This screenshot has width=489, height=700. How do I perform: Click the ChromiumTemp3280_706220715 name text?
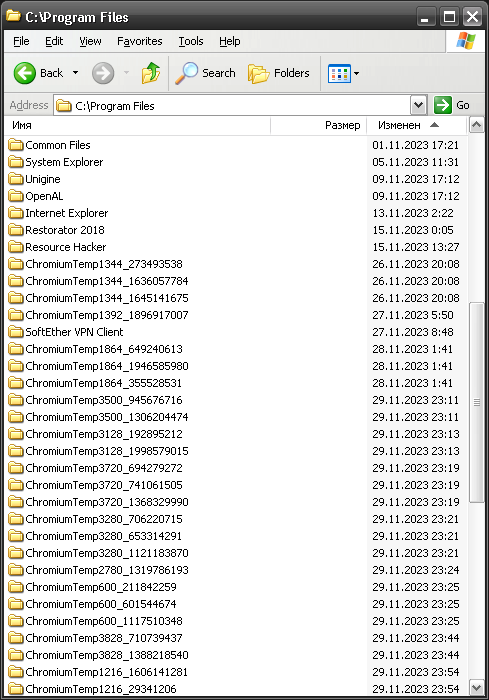point(104,519)
